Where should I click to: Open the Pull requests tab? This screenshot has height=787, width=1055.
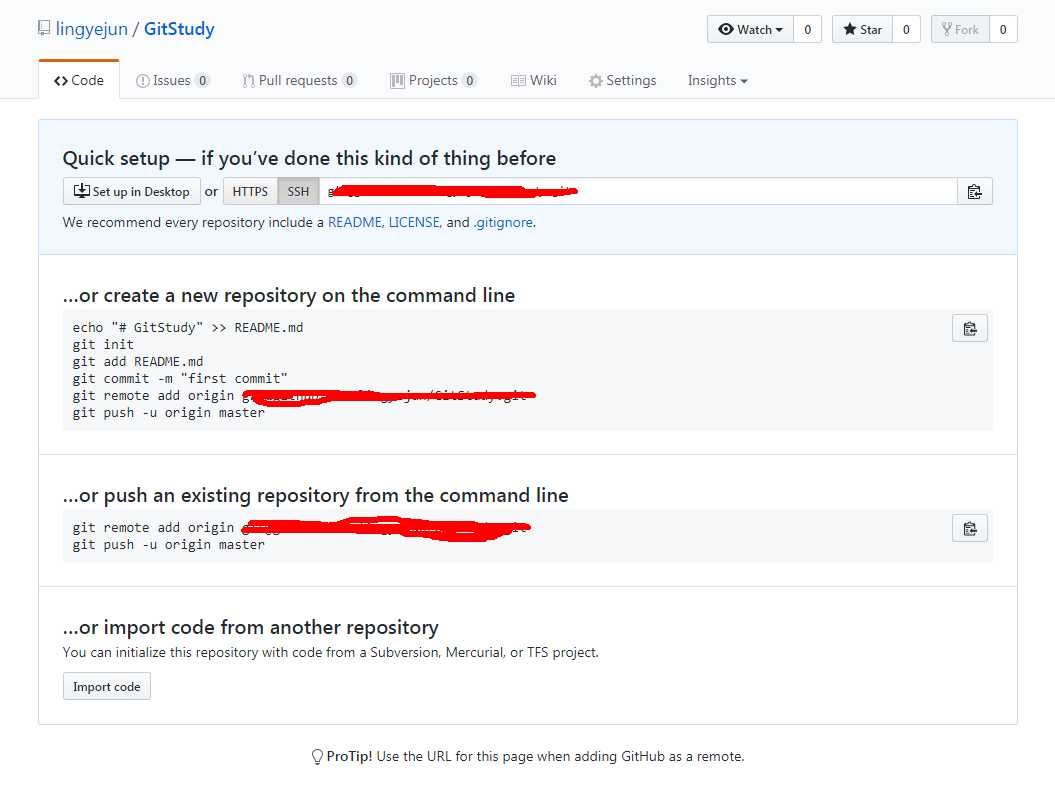pos(299,81)
